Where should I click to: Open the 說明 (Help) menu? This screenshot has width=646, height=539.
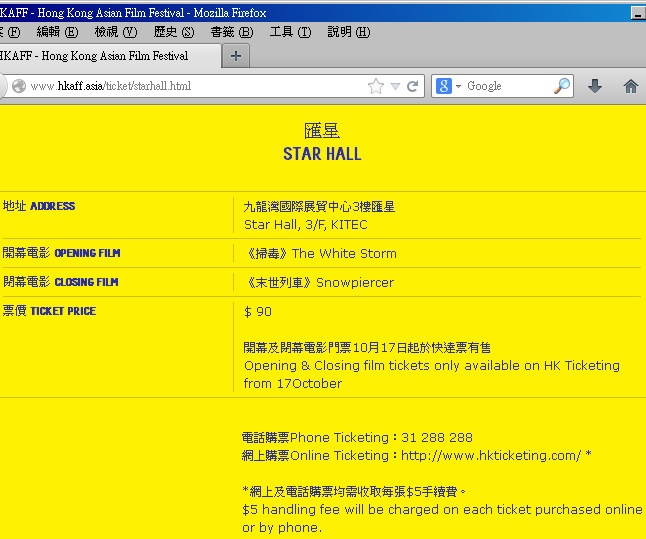pyautogui.click(x=348, y=32)
